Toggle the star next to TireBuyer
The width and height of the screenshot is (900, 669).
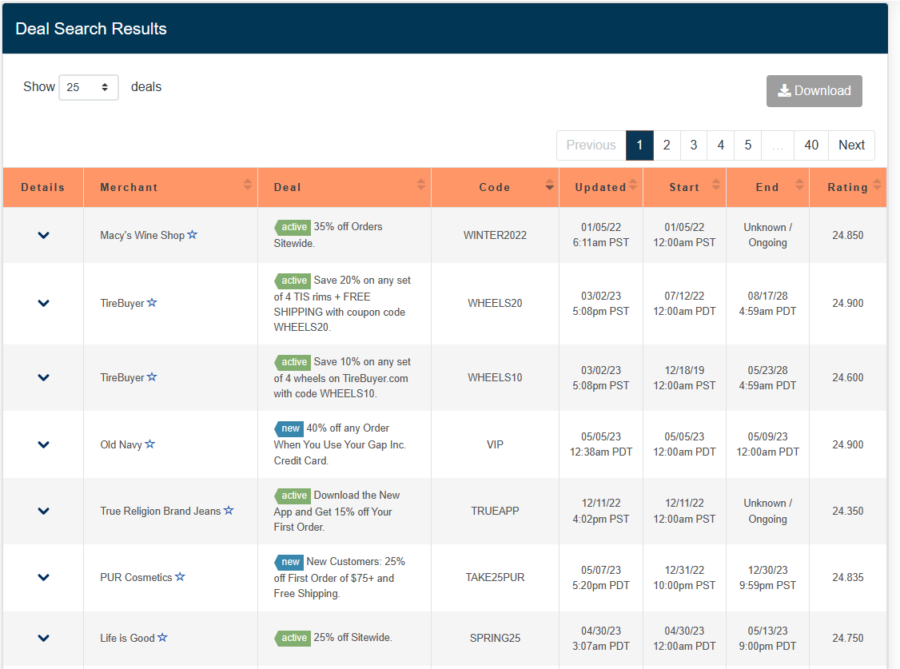[x=150, y=303]
